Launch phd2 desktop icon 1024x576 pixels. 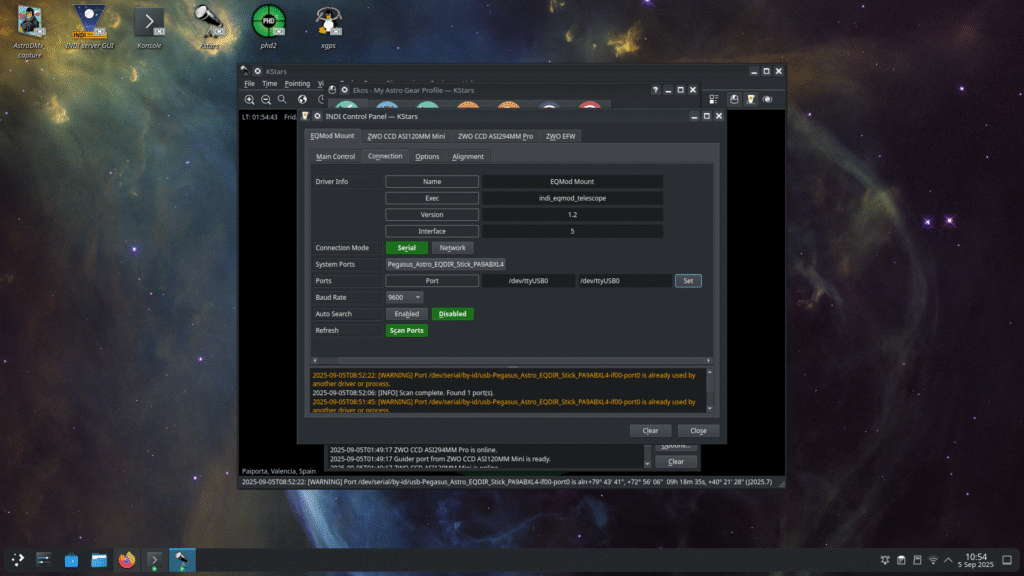click(x=268, y=27)
